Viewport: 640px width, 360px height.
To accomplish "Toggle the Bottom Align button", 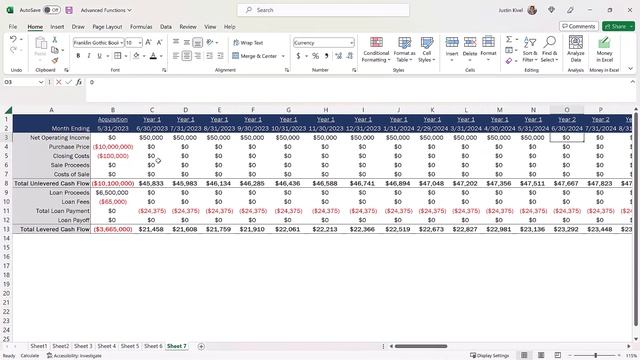I will point(198,42).
